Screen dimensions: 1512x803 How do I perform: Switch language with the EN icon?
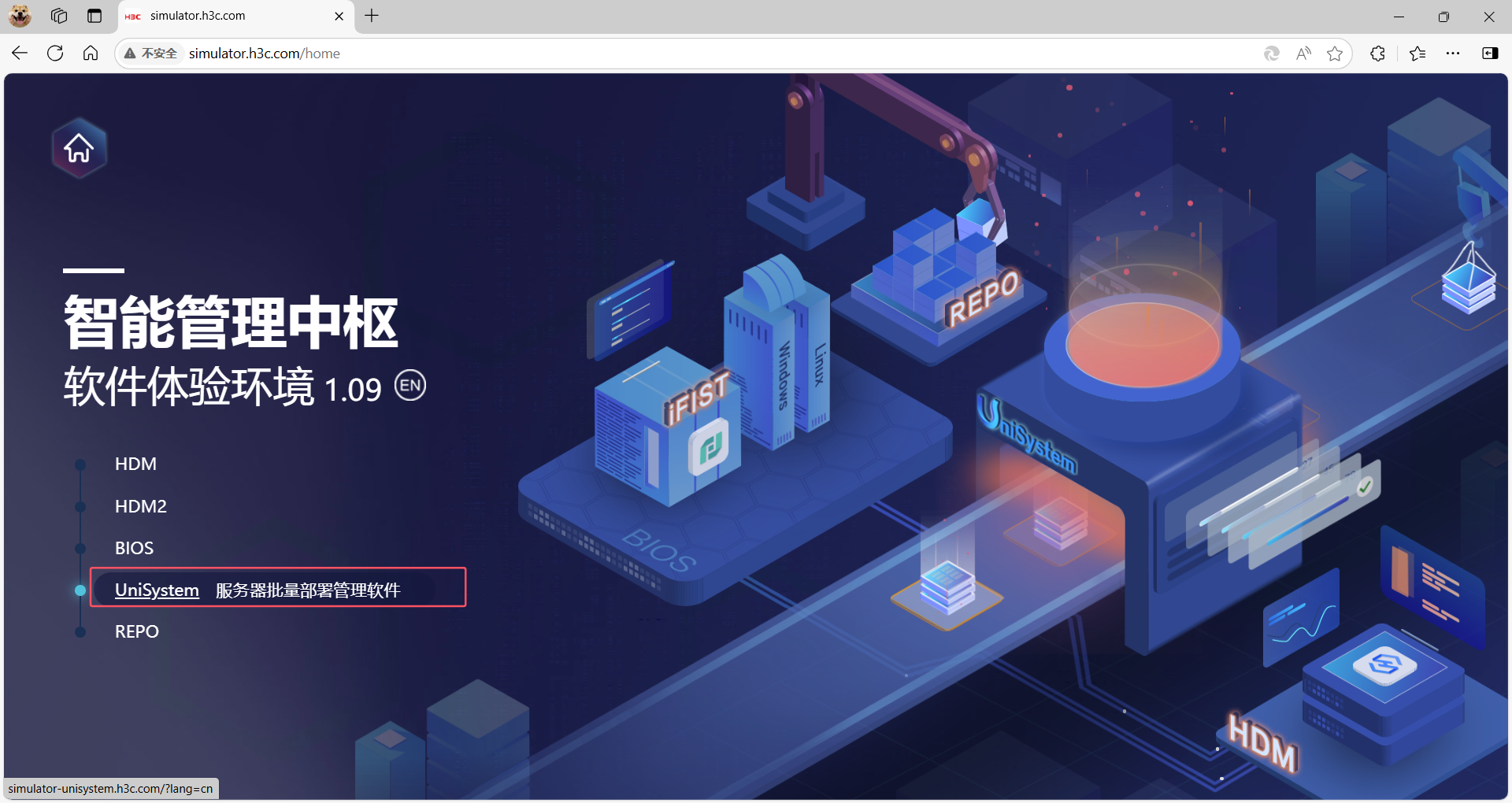(410, 386)
